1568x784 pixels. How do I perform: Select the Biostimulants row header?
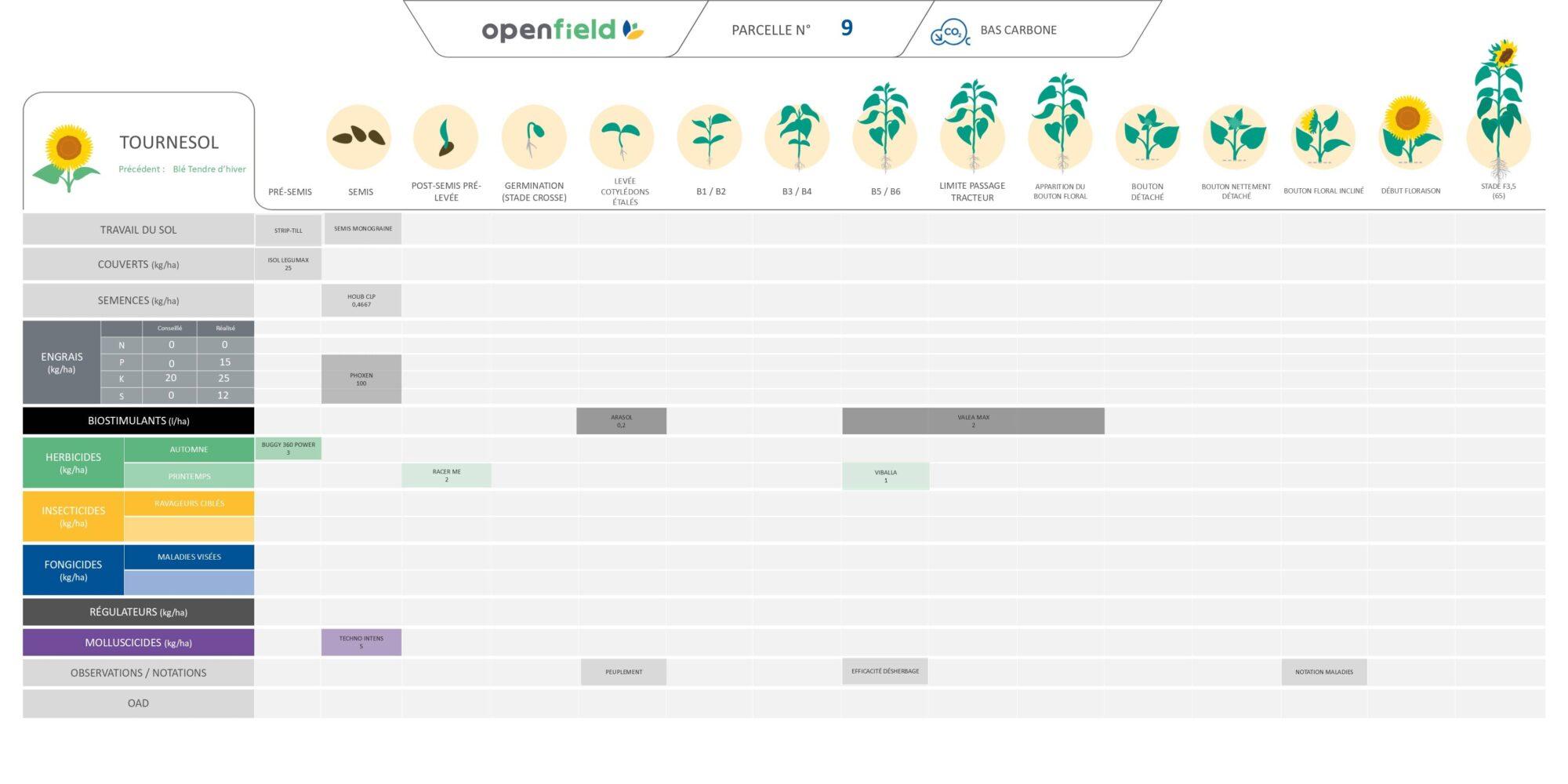(138, 421)
